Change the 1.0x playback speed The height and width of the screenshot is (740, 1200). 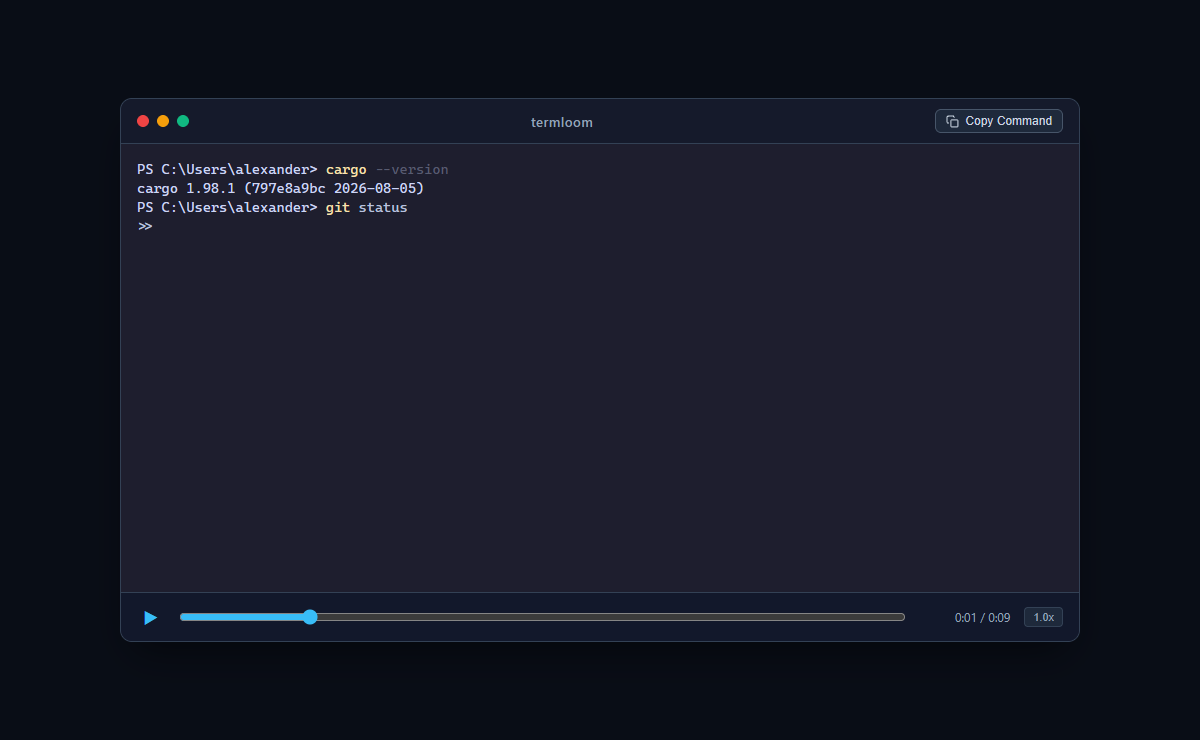[x=1043, y=617]
